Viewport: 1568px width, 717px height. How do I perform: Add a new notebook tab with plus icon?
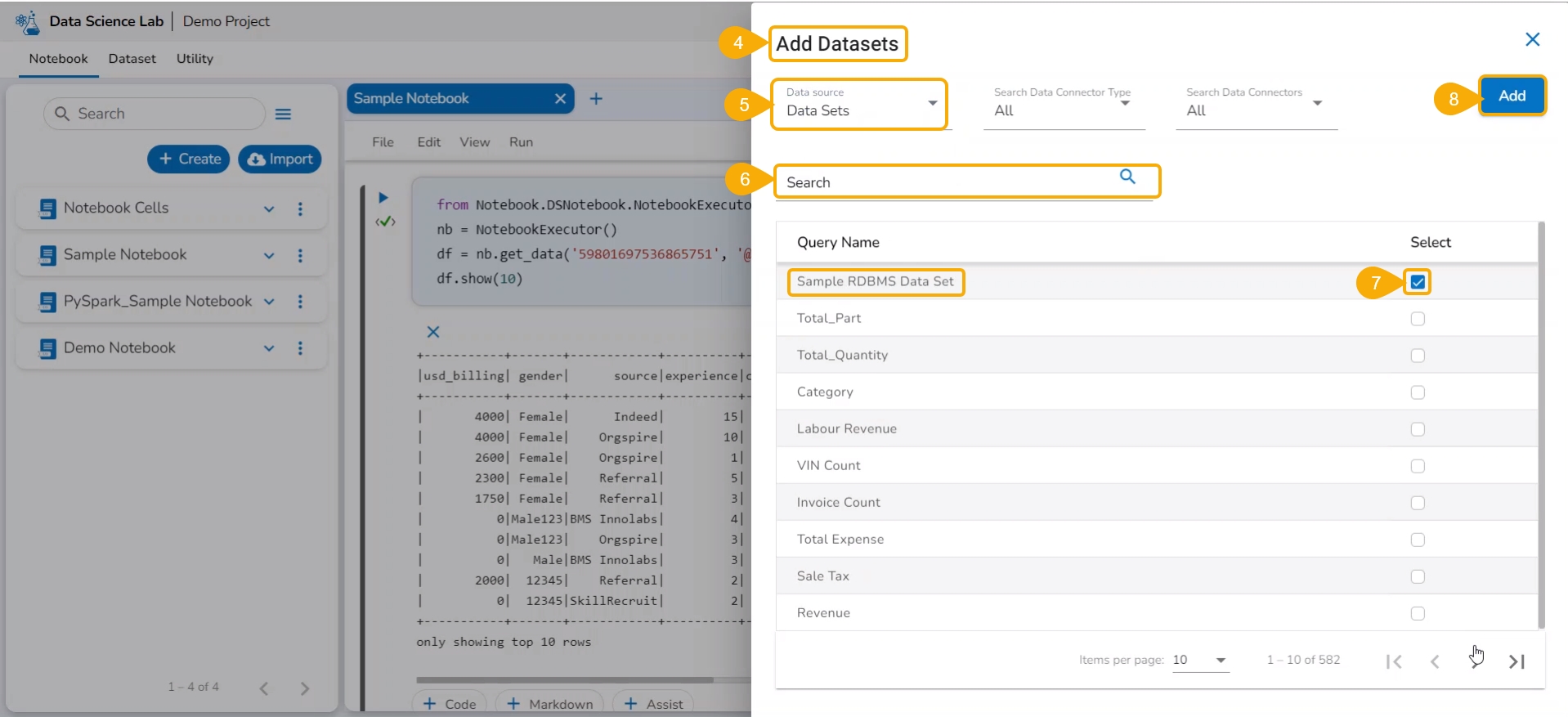click(596, 99)
